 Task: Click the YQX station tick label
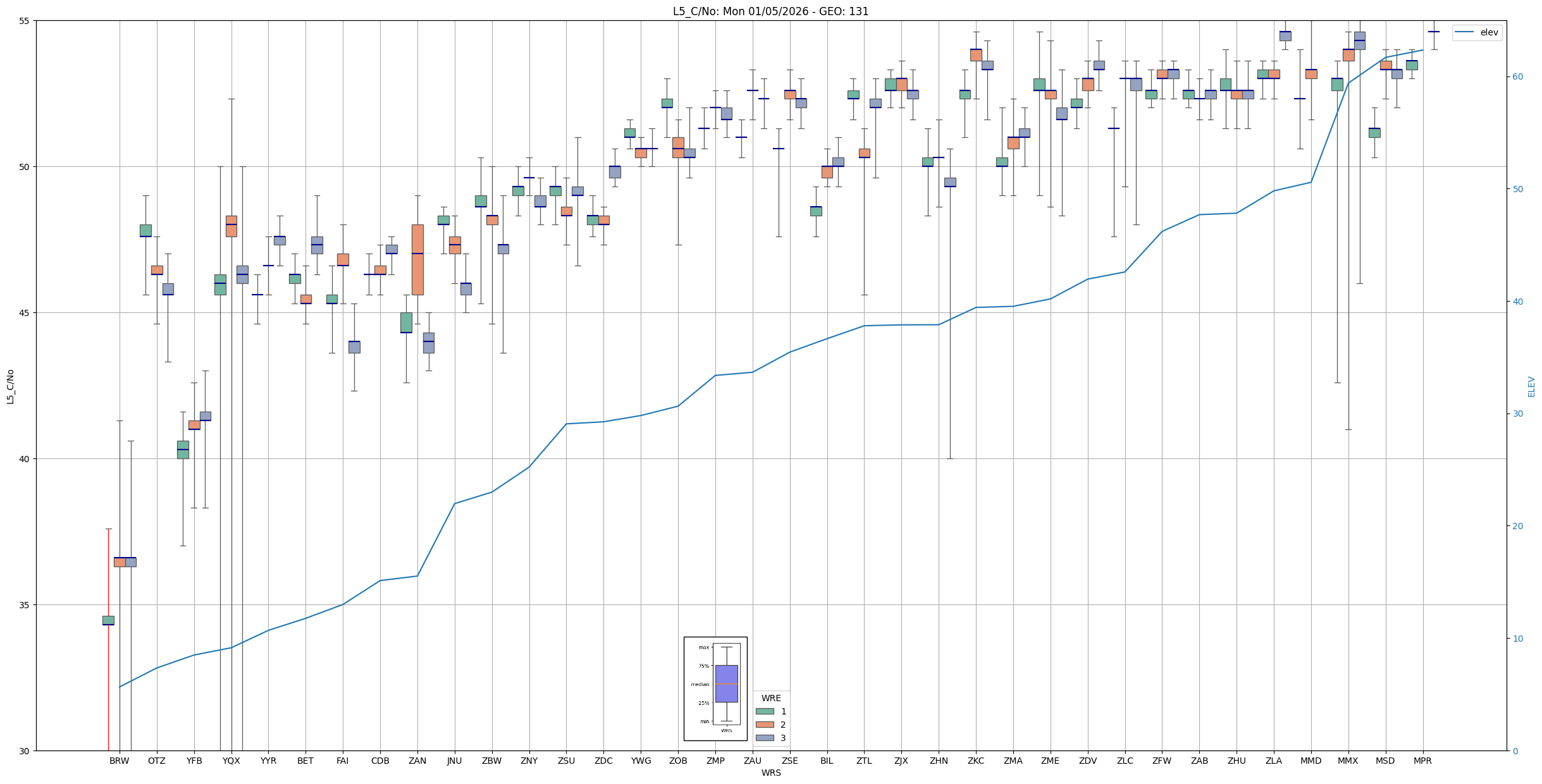point(231,761)
